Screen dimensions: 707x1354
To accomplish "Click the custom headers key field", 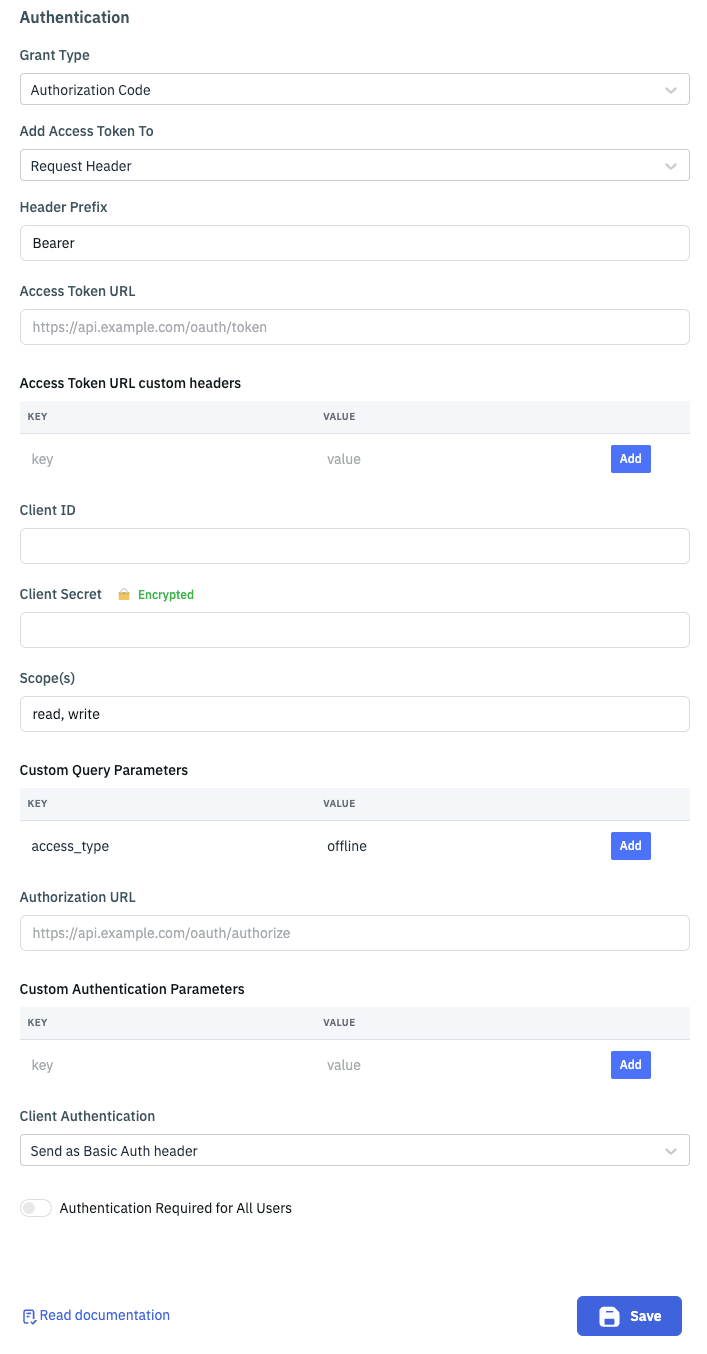I will pos(160,459).
